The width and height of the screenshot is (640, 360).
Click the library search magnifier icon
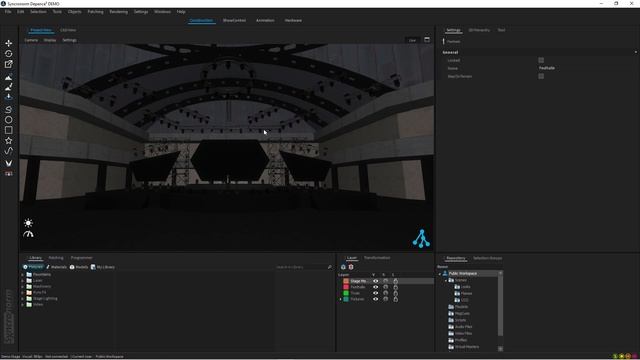[330, 267]
